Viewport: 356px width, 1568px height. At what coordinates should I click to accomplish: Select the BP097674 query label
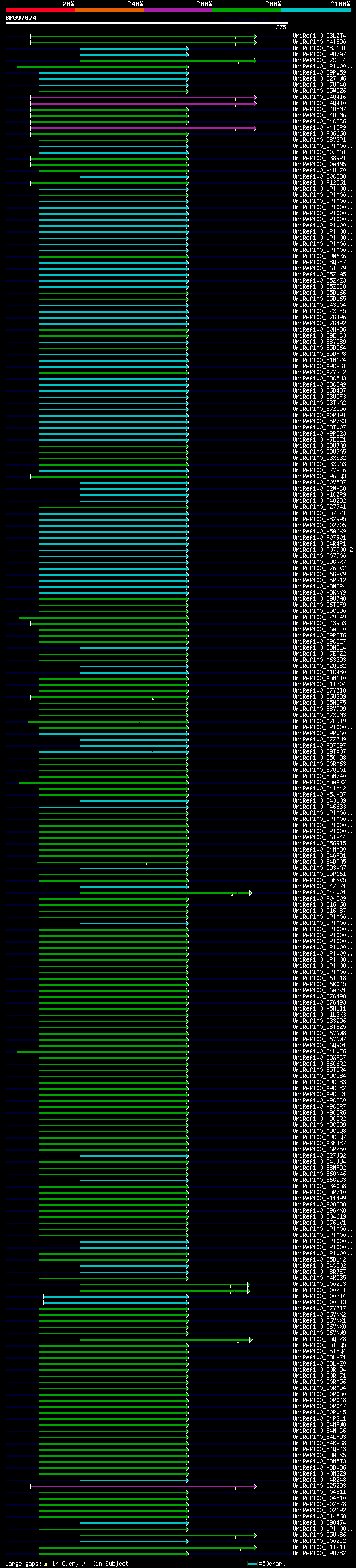point(21,18)
